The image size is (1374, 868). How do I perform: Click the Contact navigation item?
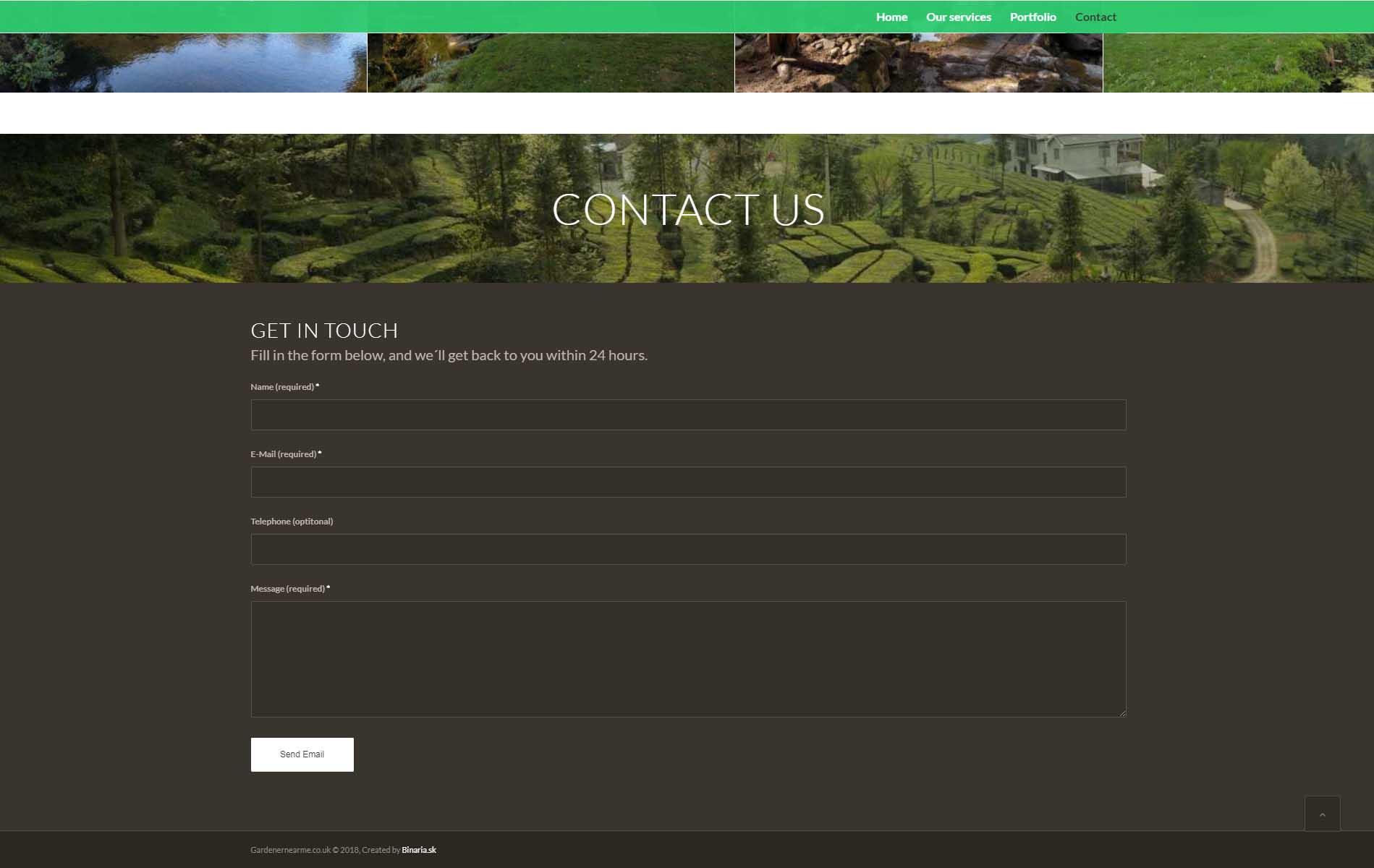pyautogui.click(x=1095, y=17)
